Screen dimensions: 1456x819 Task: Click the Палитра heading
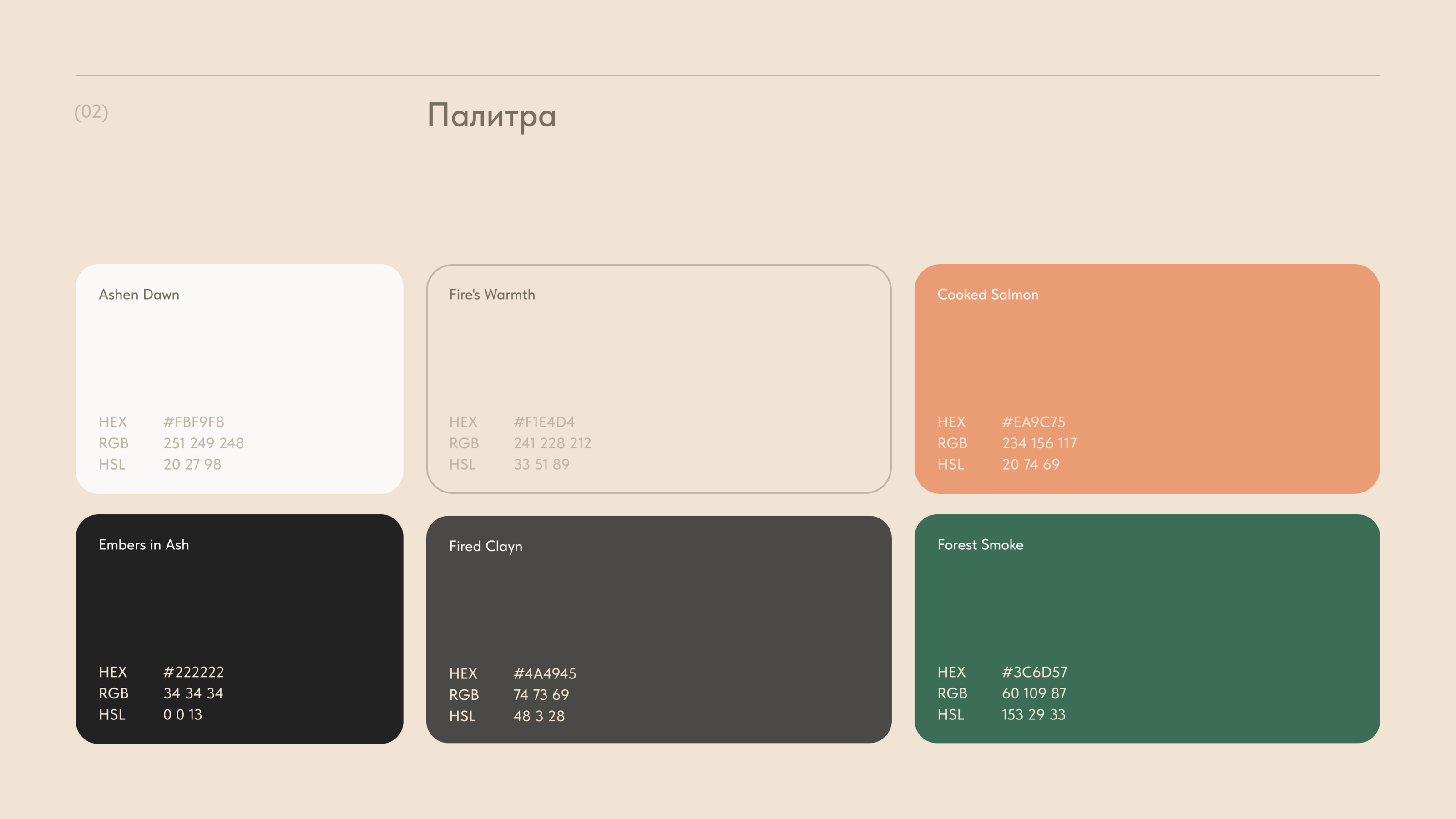click(x=491, y=116)
